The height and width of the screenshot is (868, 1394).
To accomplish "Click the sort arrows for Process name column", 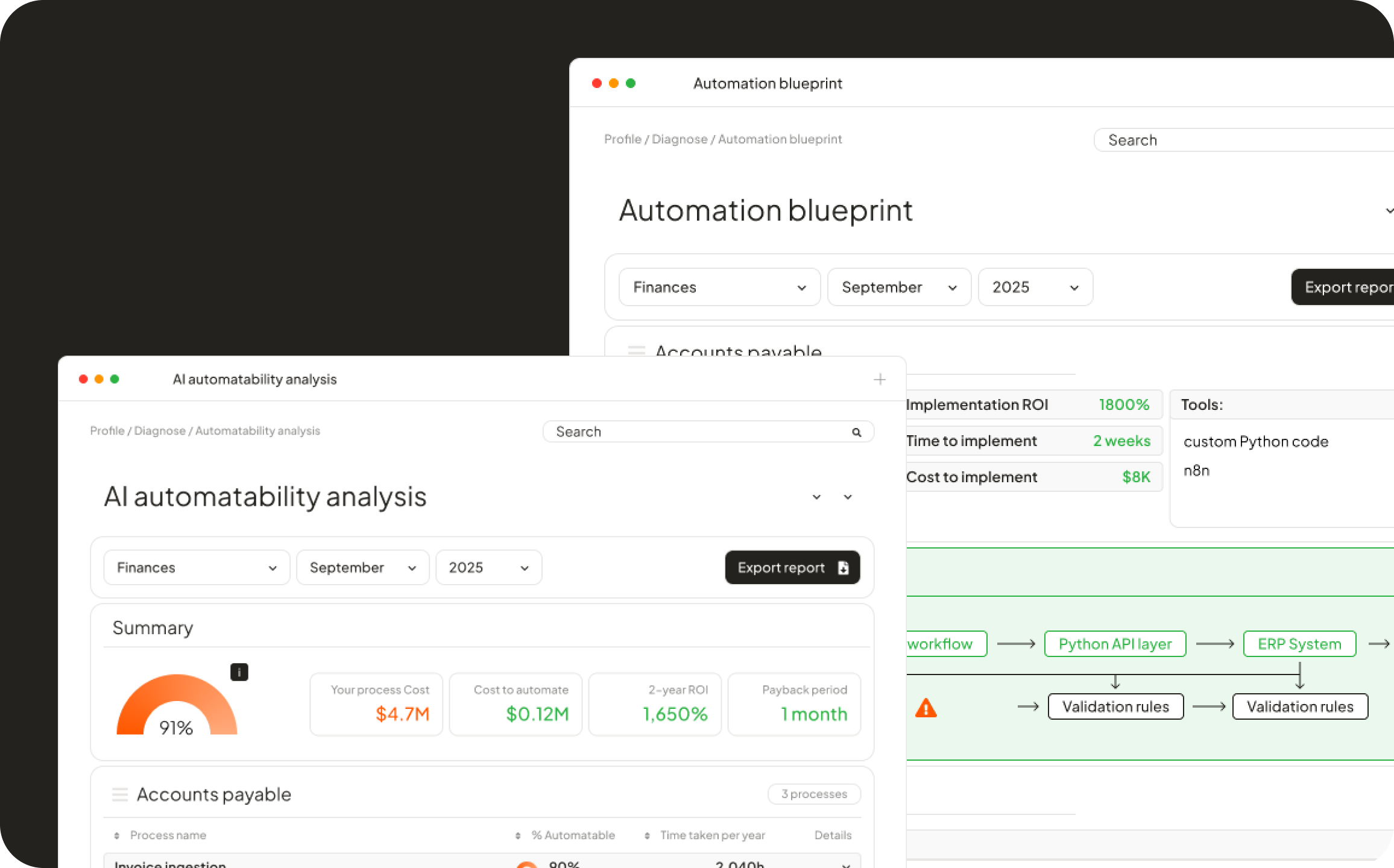I will (x=115, y=835).
